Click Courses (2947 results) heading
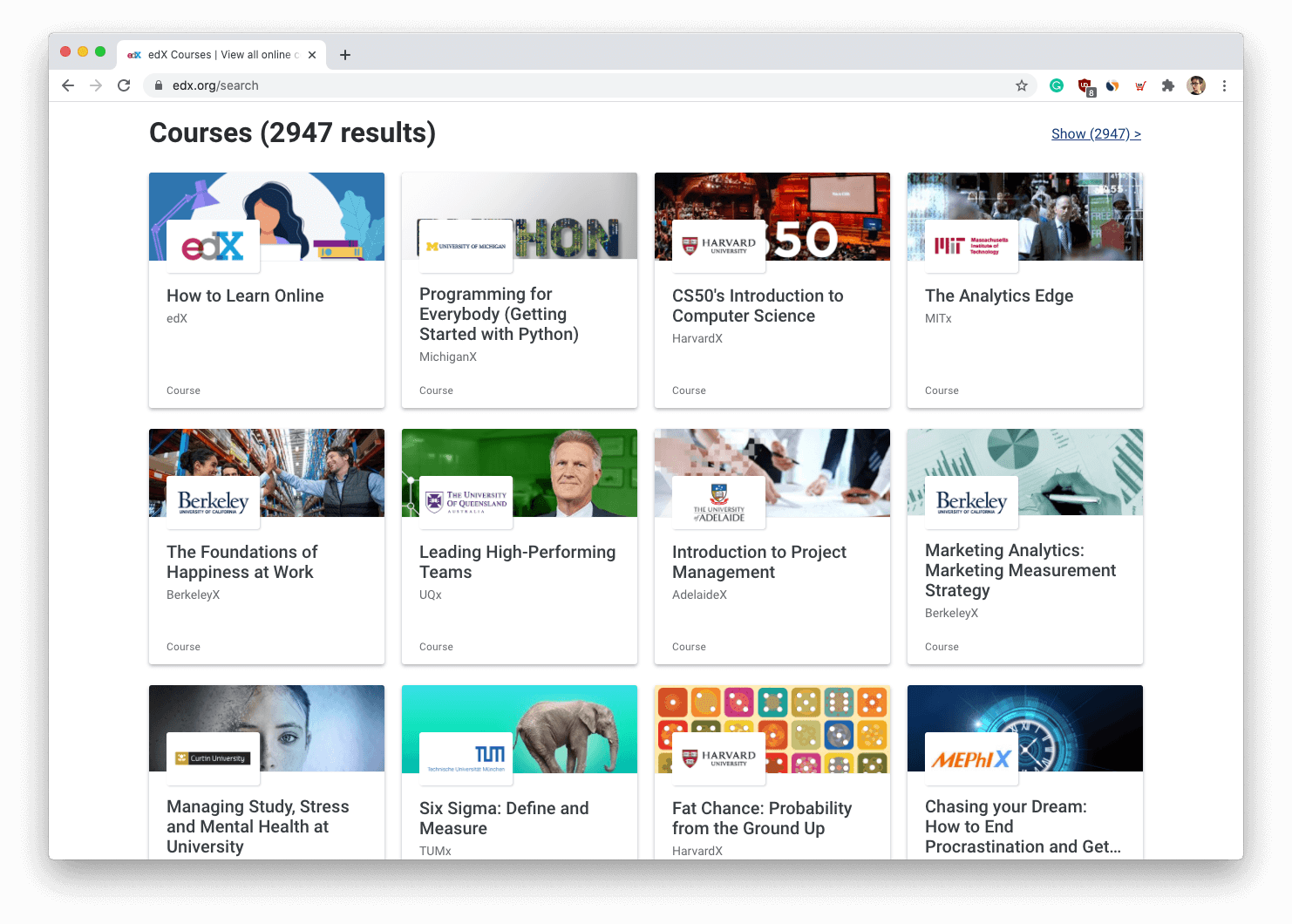The image size is (1292, 924). click(x=292, y=132)
